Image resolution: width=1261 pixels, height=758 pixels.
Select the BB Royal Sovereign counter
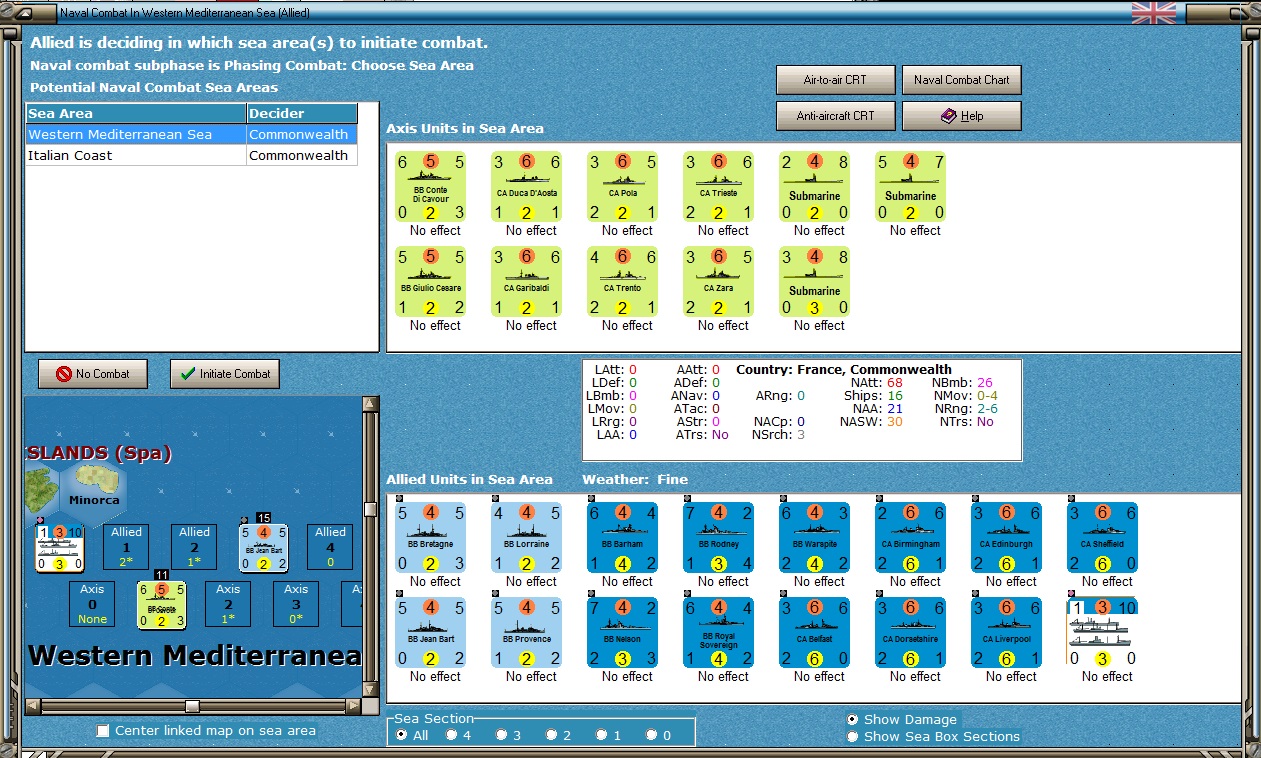coord(719,632)
